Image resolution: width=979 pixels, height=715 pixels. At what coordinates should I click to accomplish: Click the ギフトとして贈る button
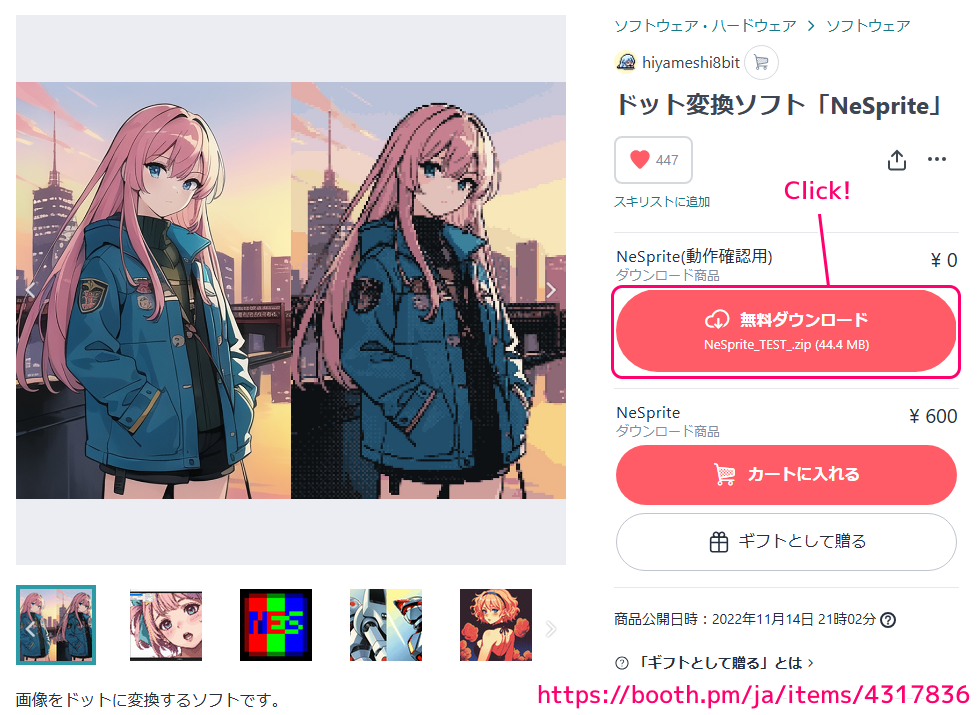tap(786, 541)
